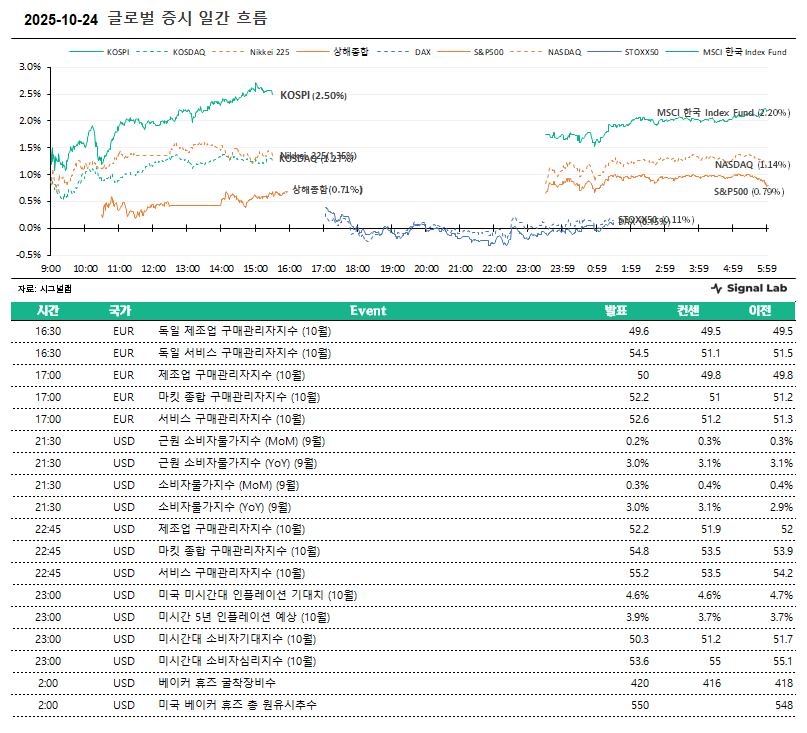The image size is (807, 733).
Task: Click the KOSPI (2.50%) line end label
Action: [x=312, y=96]
